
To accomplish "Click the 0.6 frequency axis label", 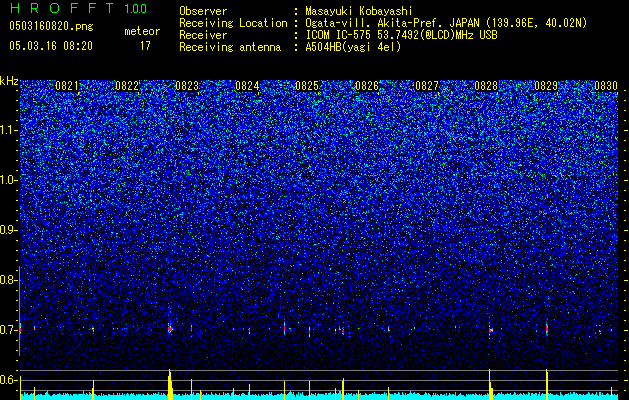I will tap(9, 380).
